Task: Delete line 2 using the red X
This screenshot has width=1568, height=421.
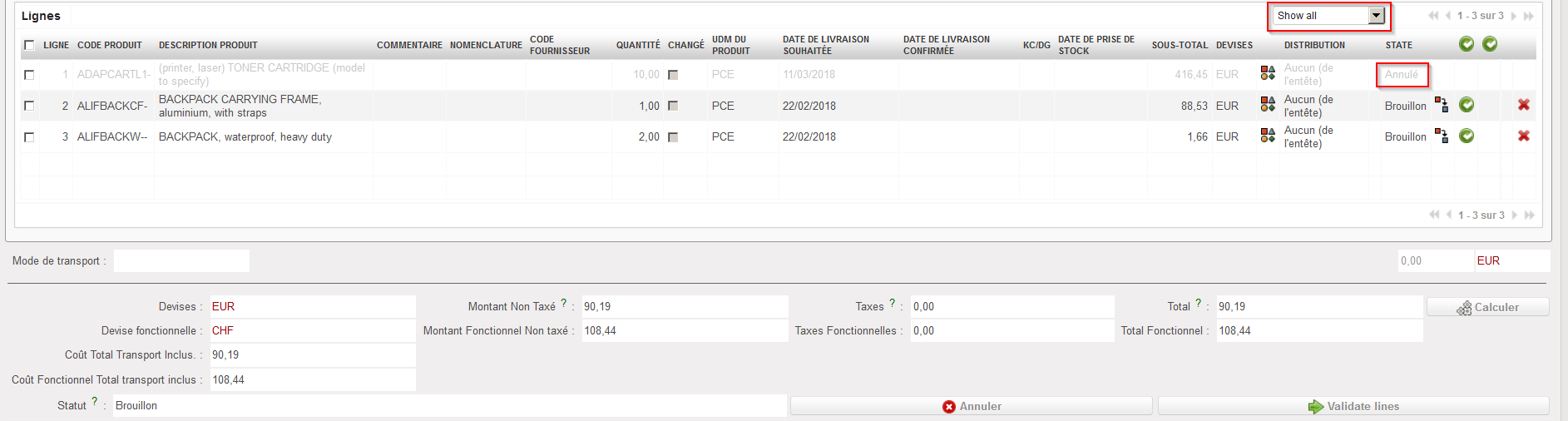Action: pos(1523,105)
